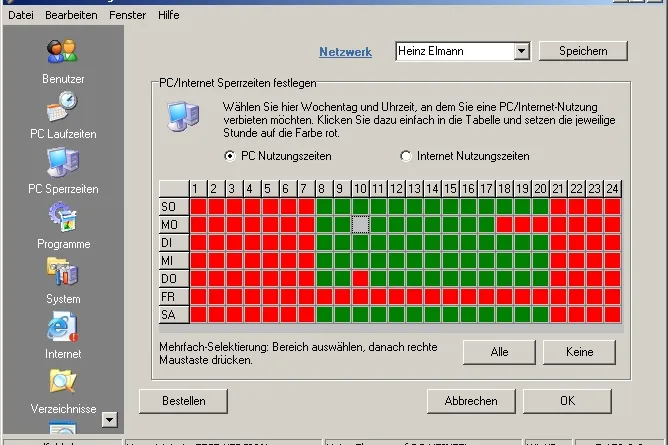Open the Bearbeiten menu
Screen dimensions: 668x445
coord(71,15)
